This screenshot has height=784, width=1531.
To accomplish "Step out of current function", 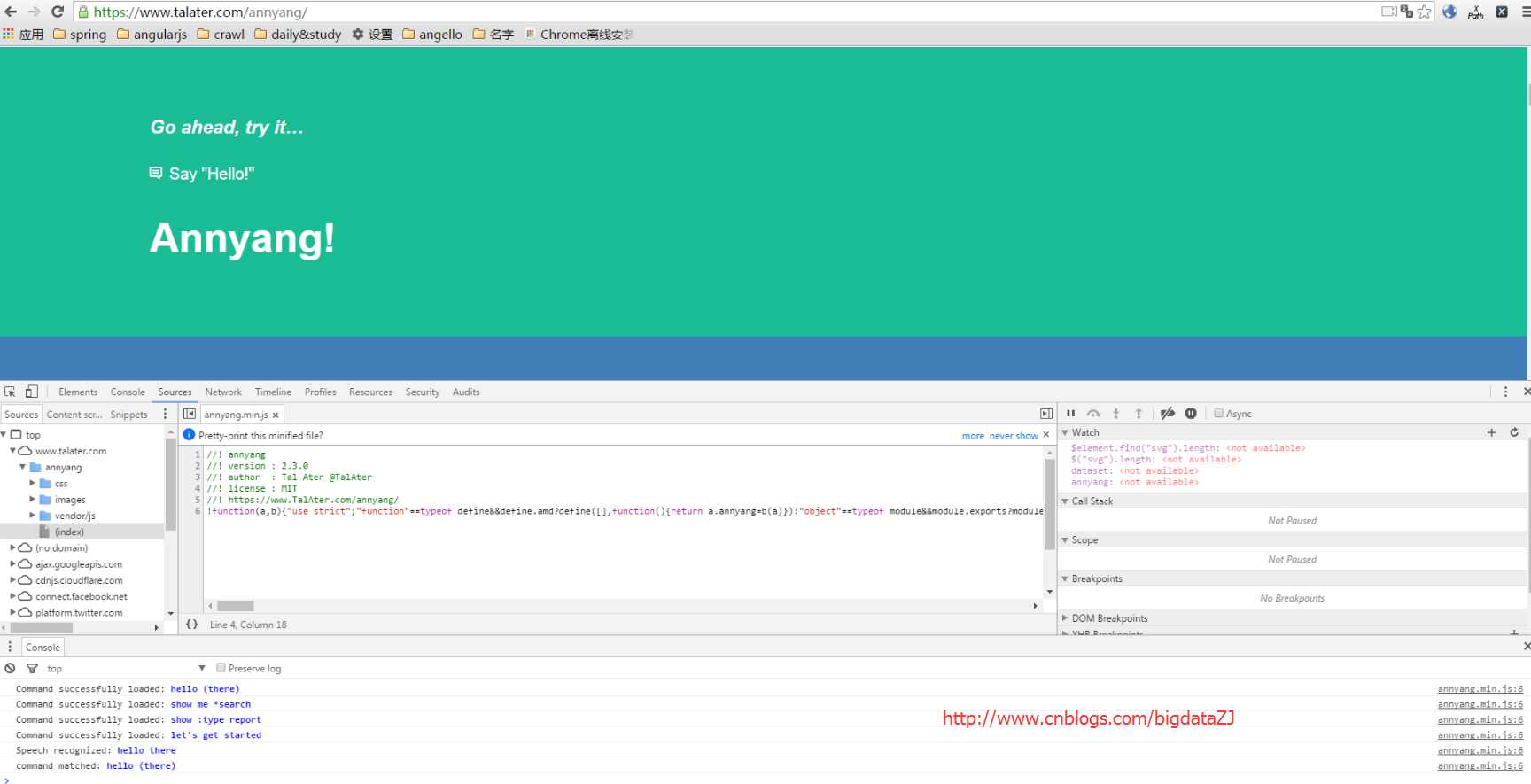I will click(x=1139, y=413).
